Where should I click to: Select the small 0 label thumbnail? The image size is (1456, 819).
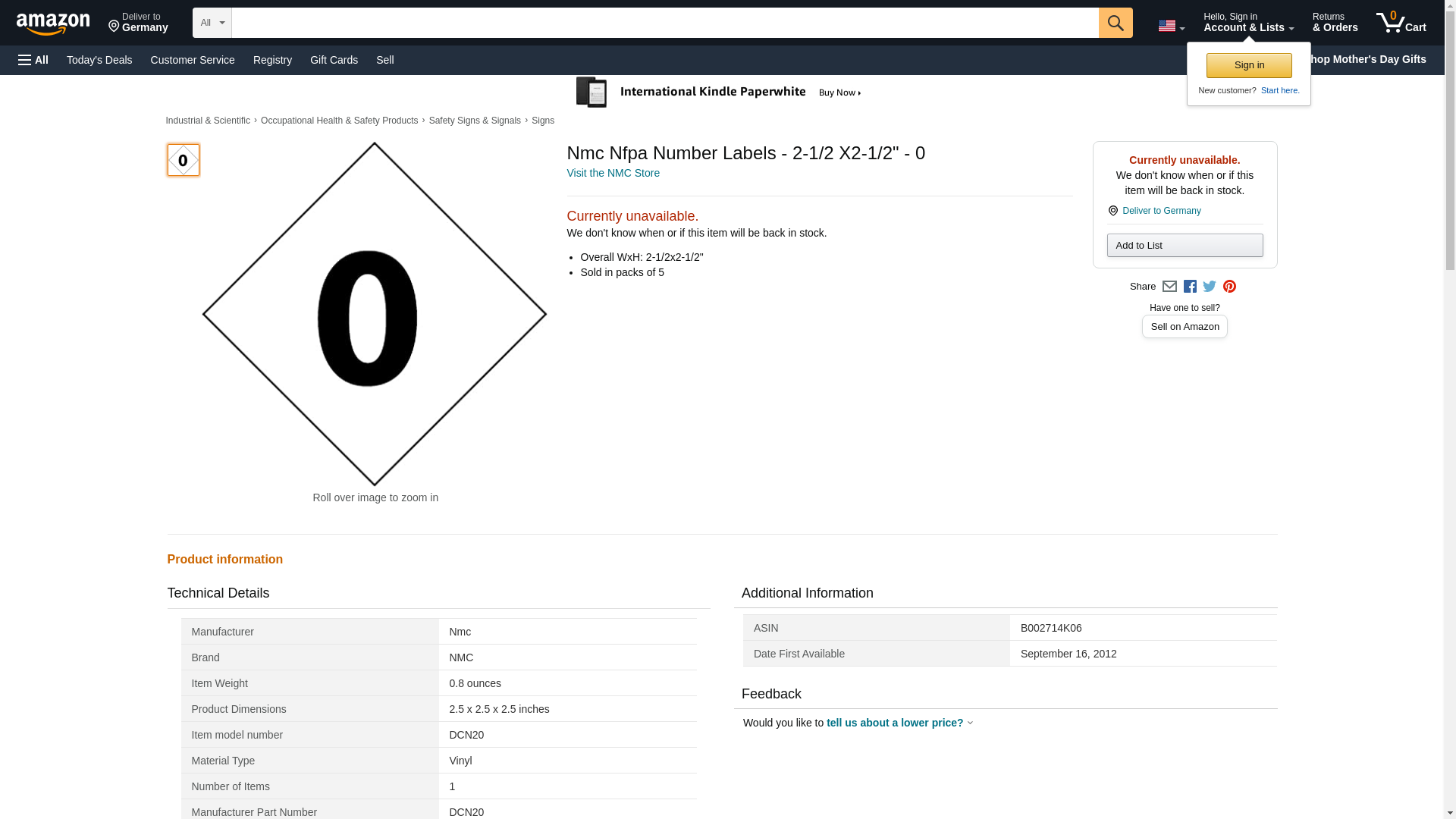(x=183, y=160)
